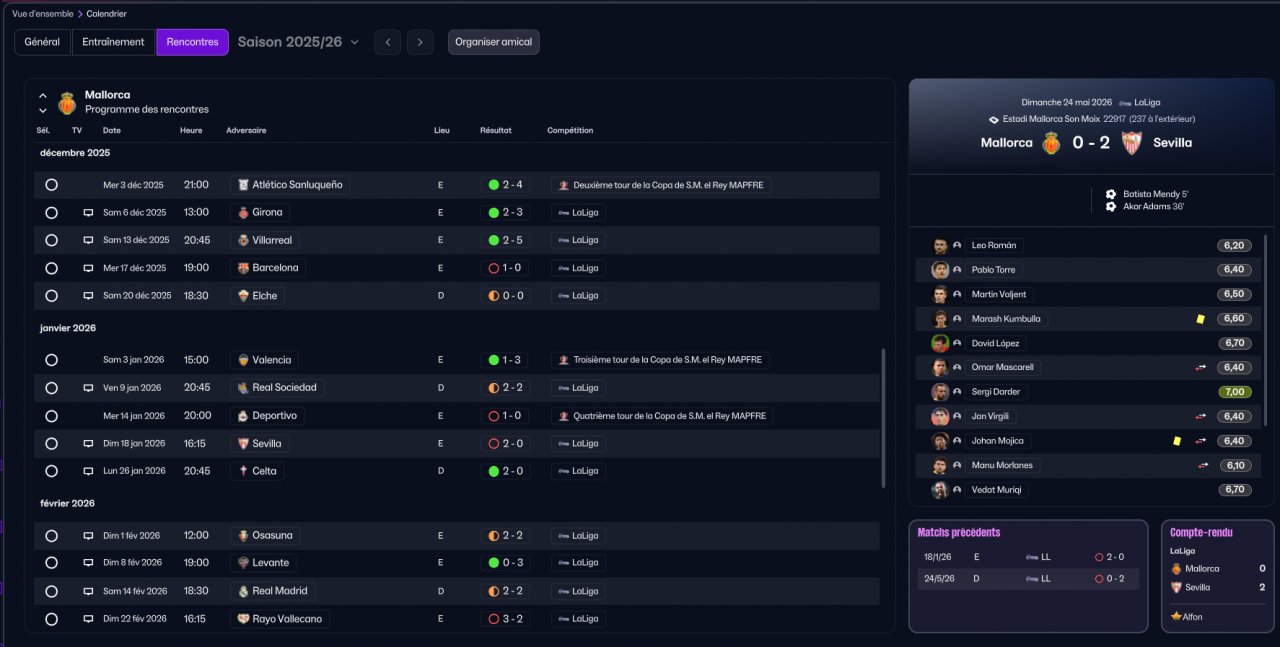The height and width of the screenshot is (647, 1280).
Task: Click the Barcelona club badge icon
Action: pos(243,268)
